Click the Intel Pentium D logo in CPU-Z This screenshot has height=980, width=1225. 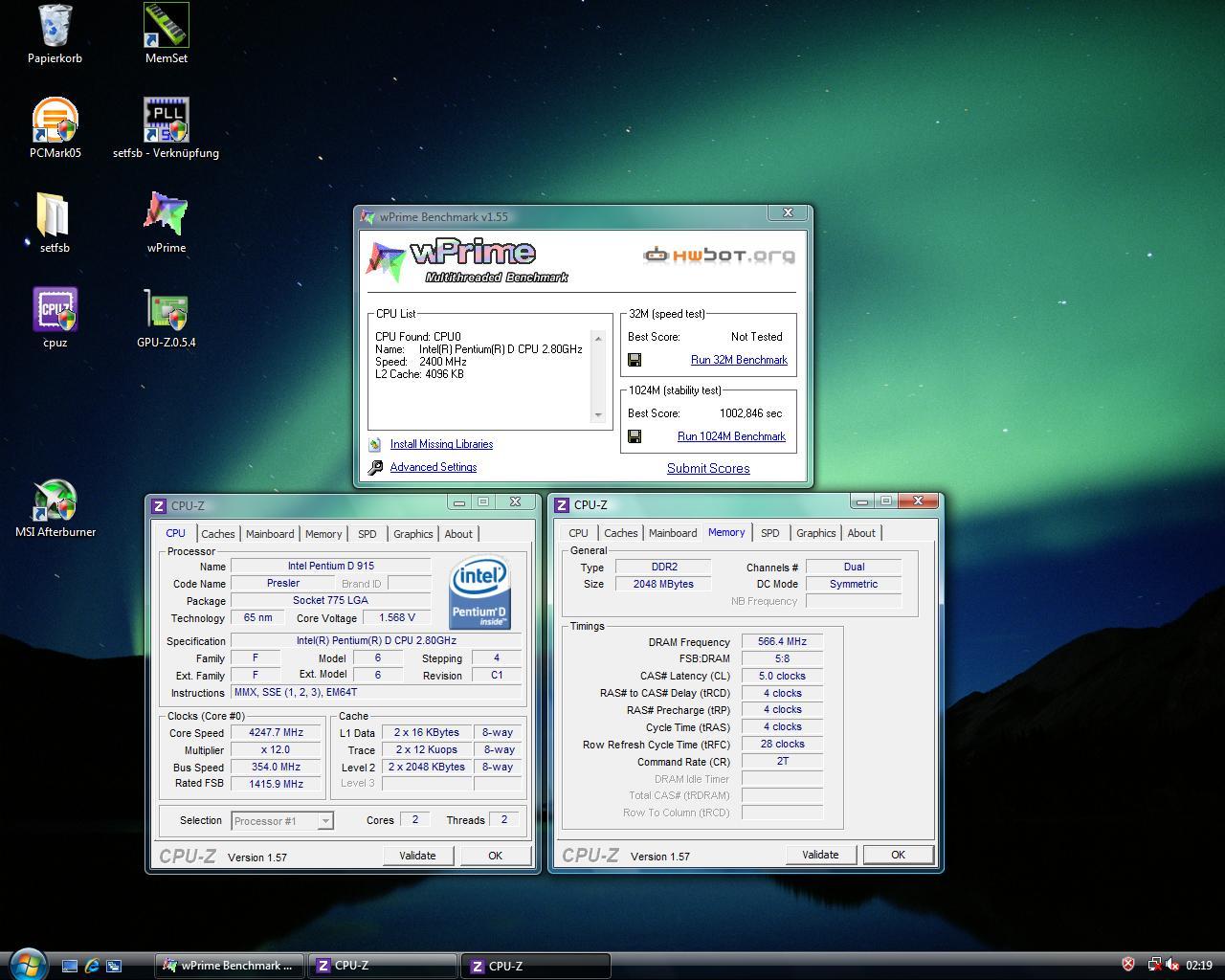[479, 590]
